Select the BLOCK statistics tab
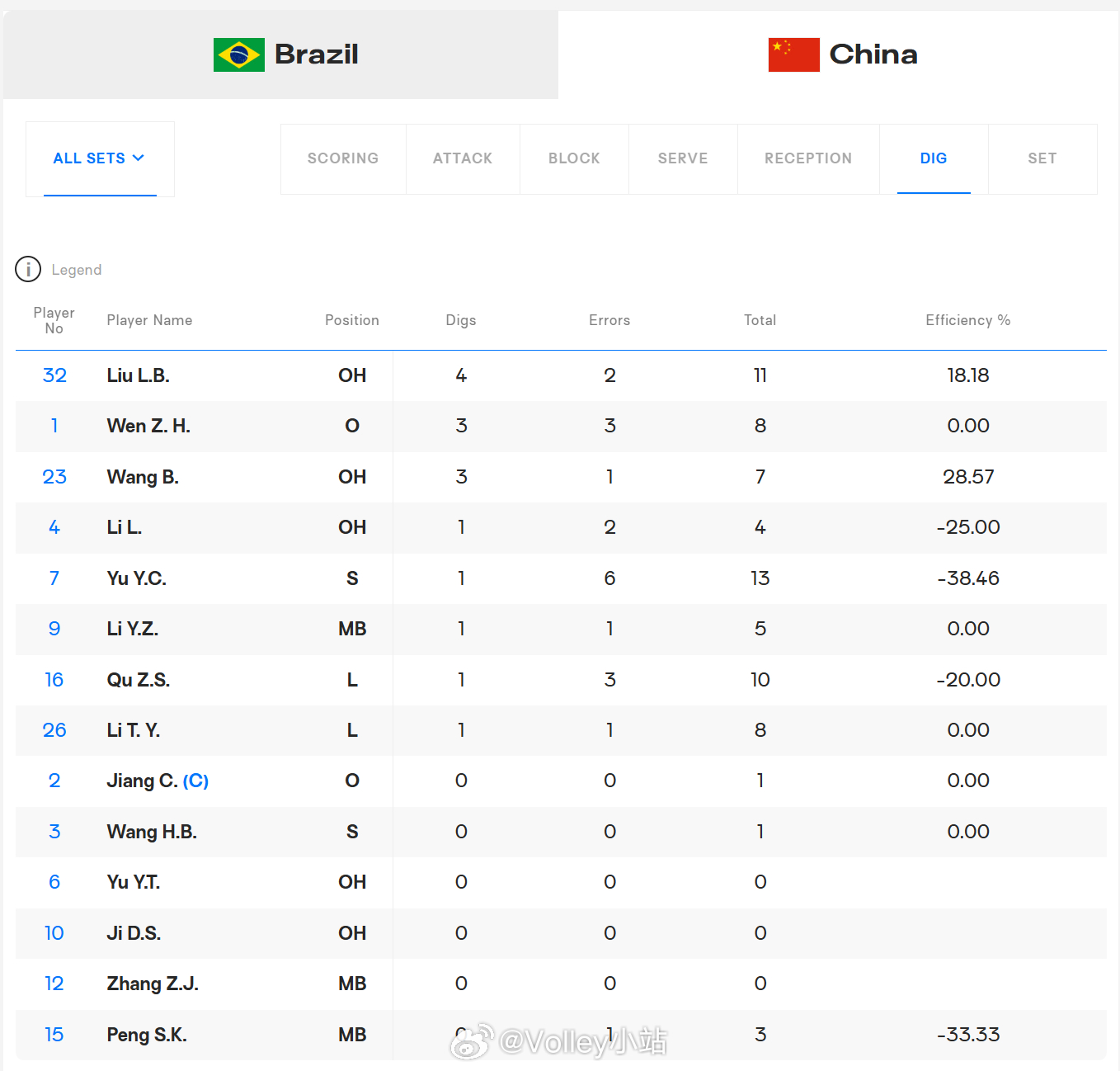Screen dimensions: 1120x1071 click(574, 158)
